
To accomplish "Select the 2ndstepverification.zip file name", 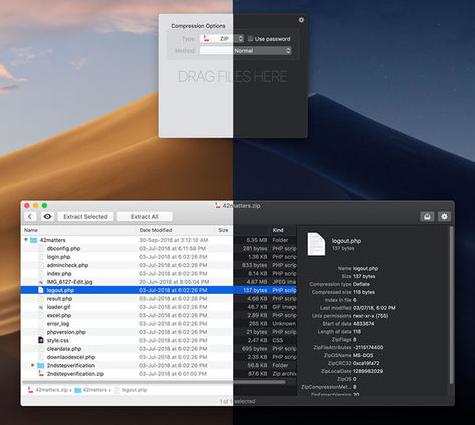I will tap(75, 374).
